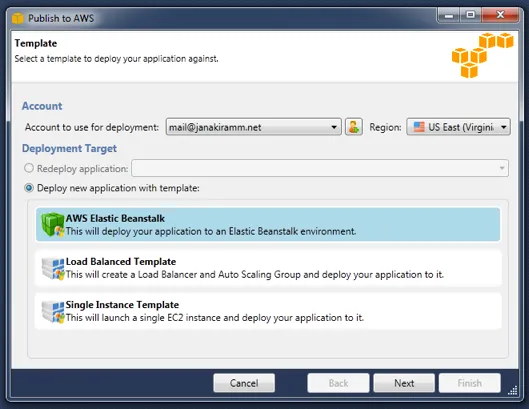This screenshot has height=409, width=529.
Task: Click the 'Region:' label
Action: coord(385,127)
